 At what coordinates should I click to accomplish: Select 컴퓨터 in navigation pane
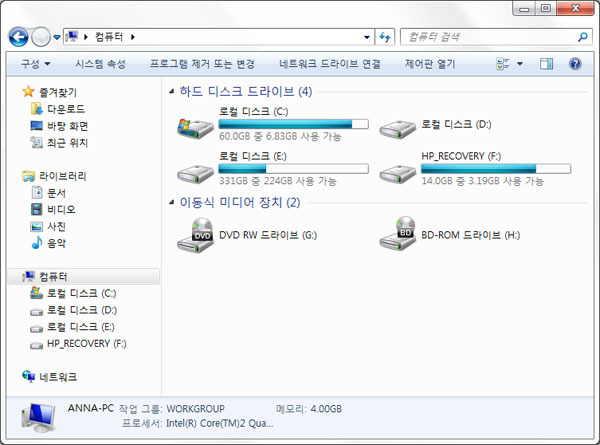point(53,277)
